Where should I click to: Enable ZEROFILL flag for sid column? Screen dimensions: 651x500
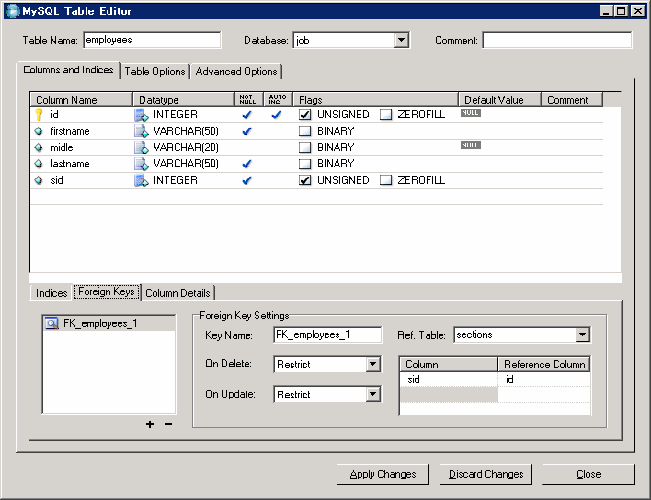click(386, 181)
